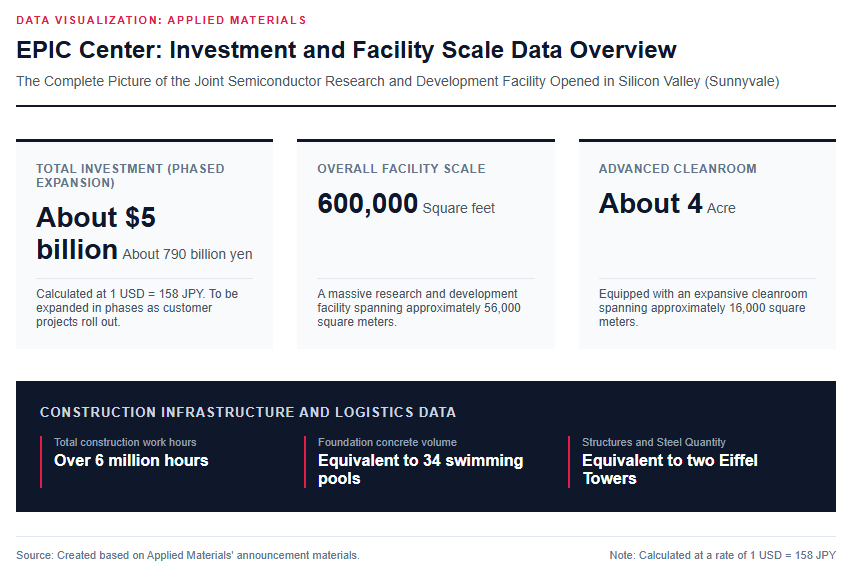This screenshot has width=852, height=577.
Task: Click the 'TOTAL INVESTMENT (PHASED EXPANSION)' label
Action: point(130,175)
